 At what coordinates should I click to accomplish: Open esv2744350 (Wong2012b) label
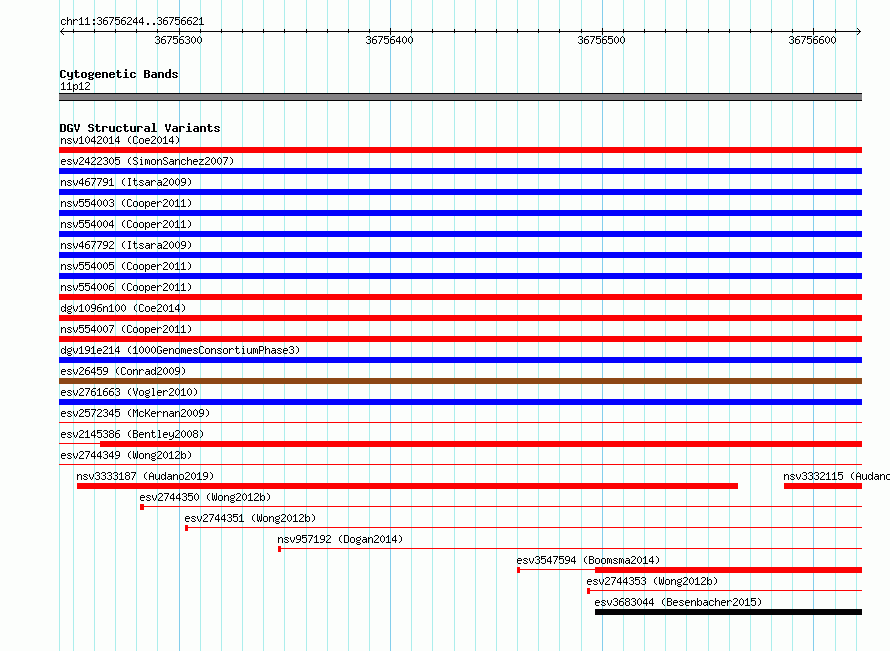205,497
